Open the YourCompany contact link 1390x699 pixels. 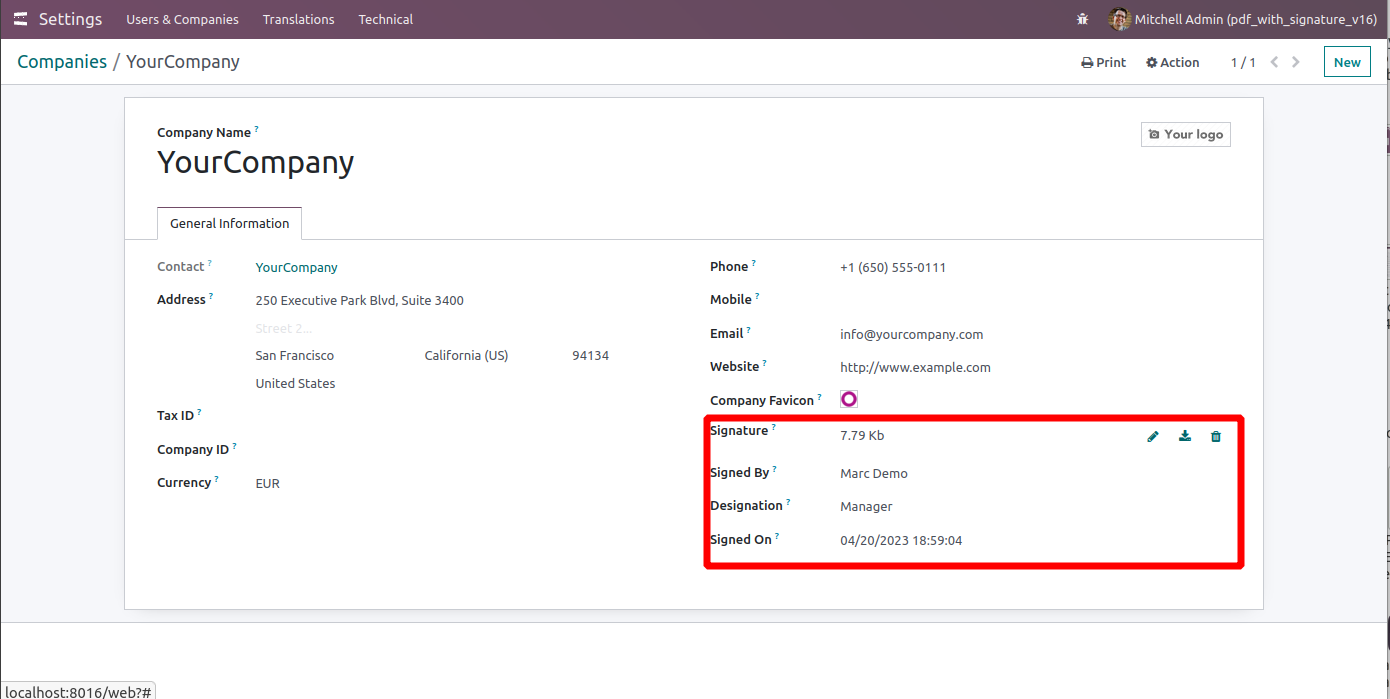point(296,267)
